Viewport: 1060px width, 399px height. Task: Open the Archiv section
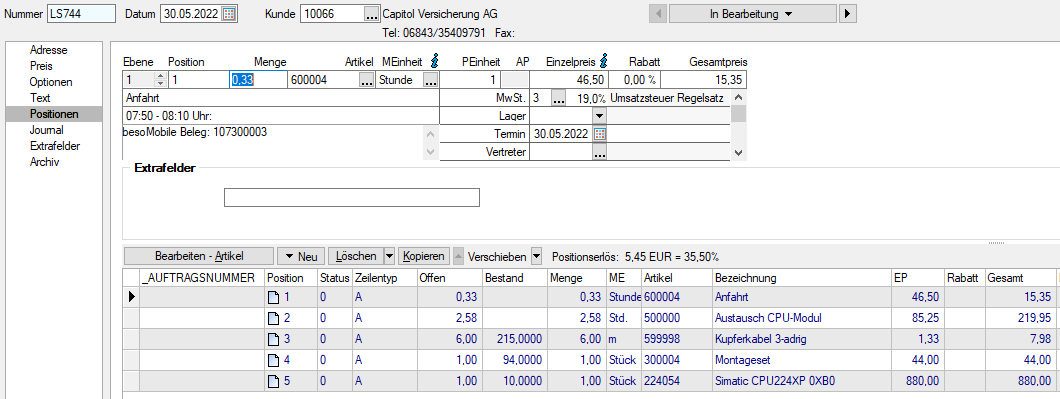click(x=45, y=162)
